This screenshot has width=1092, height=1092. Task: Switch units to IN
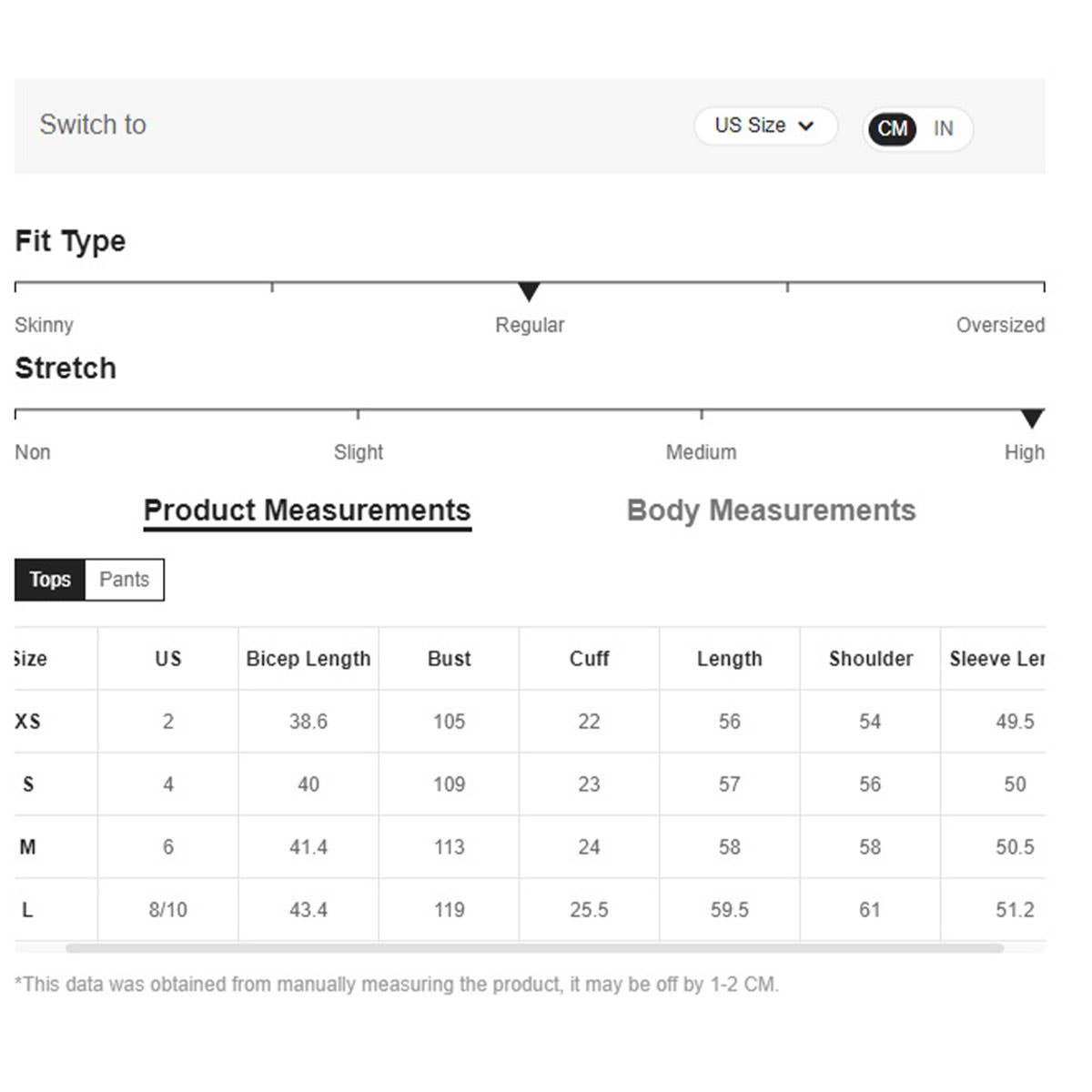click(943, 128)
